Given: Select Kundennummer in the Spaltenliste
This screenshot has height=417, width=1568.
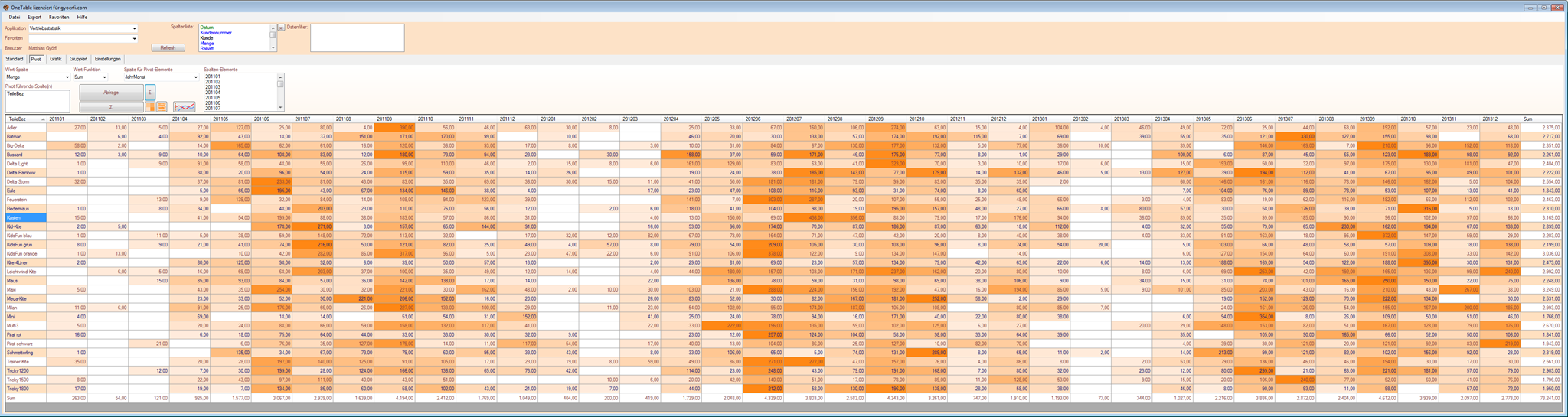Looking at the screenshot, I should (216, 33).
